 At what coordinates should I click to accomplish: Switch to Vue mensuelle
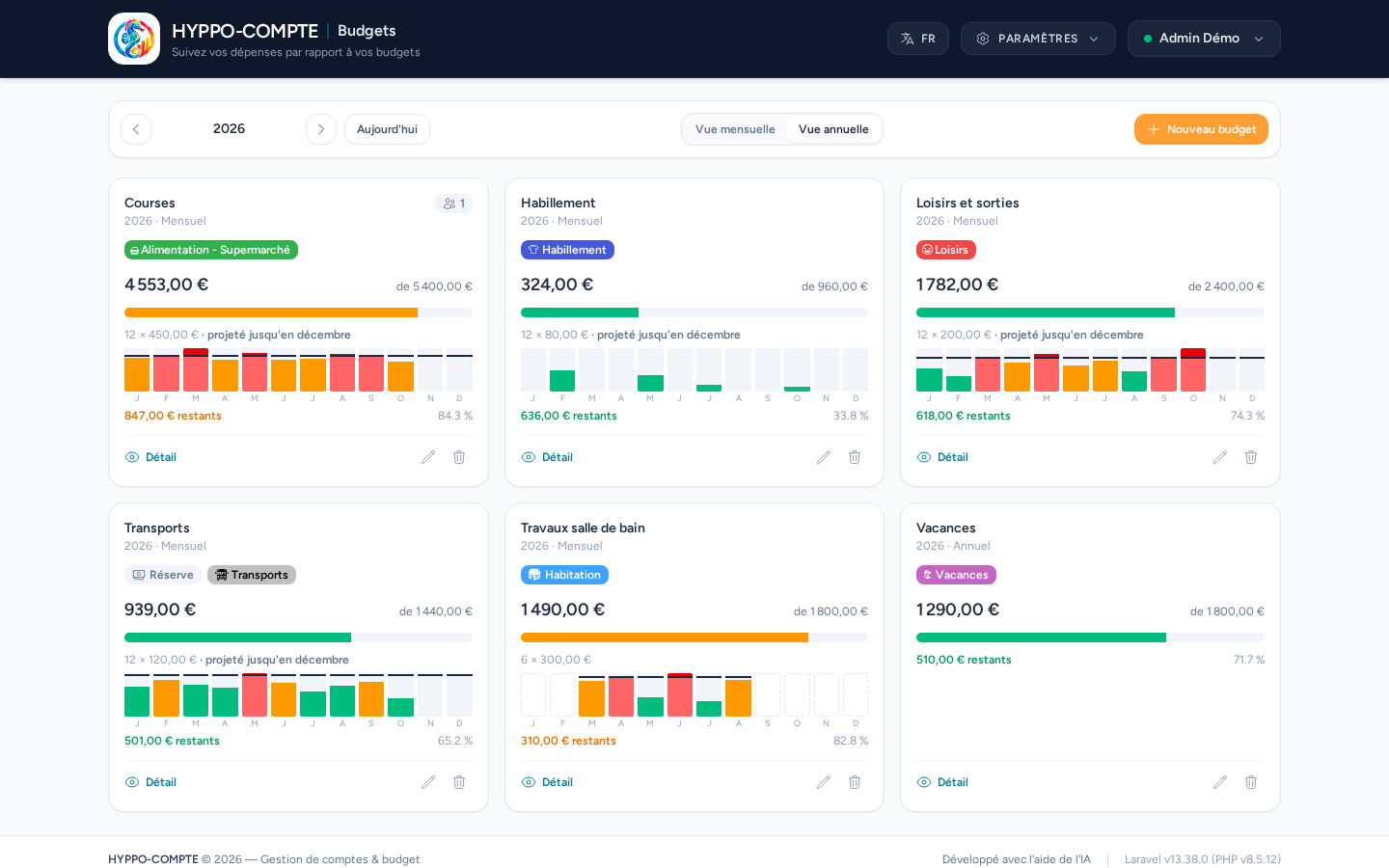(735, 129)
